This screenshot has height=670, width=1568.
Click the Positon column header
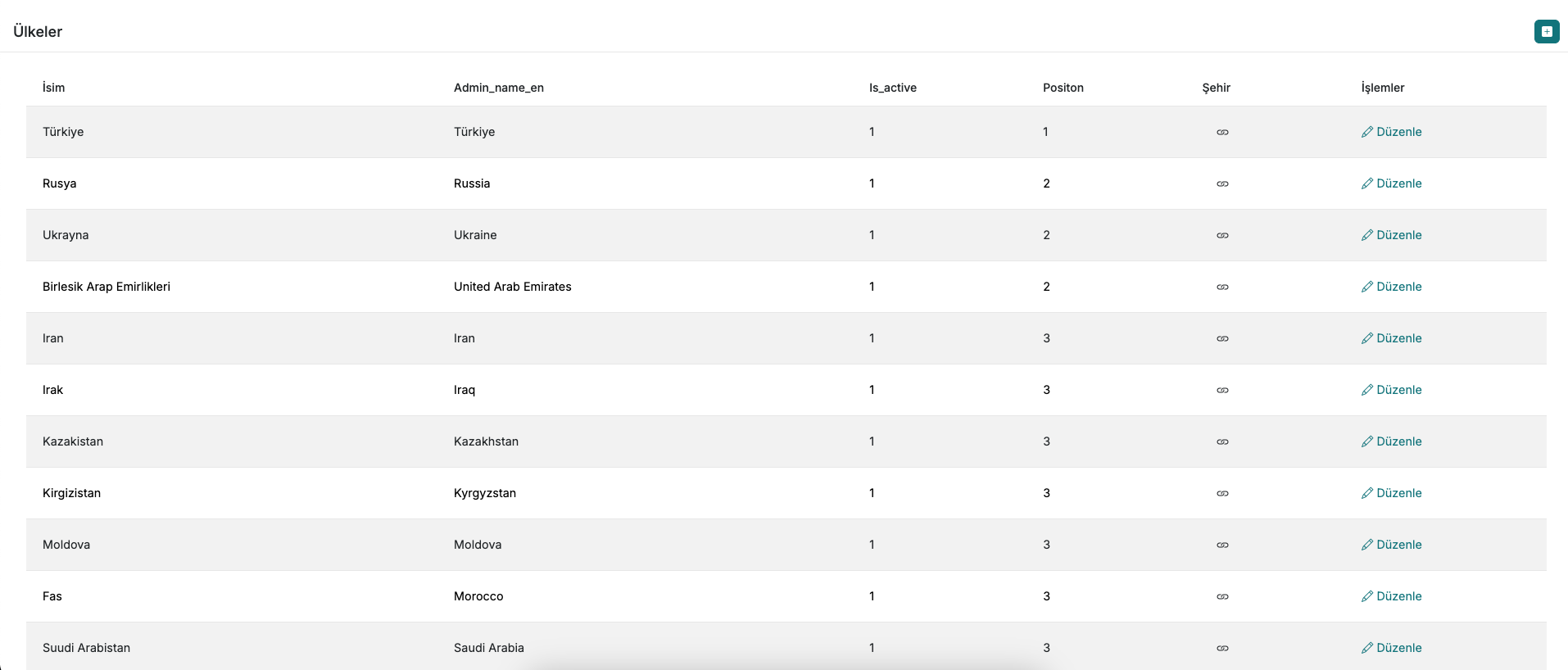point(1063,88)
